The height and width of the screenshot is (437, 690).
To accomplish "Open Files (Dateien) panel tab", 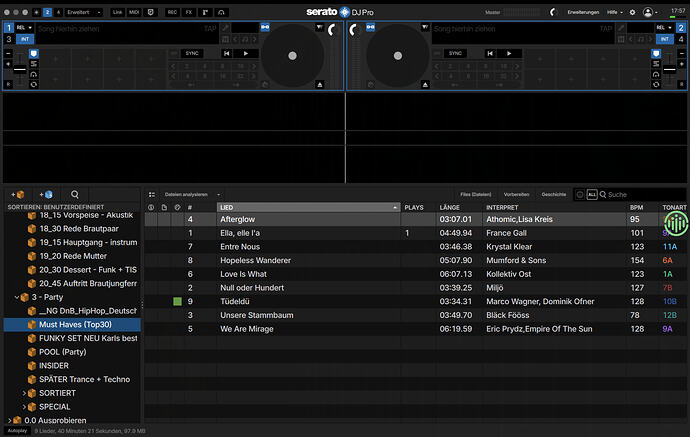I will 475,195.
